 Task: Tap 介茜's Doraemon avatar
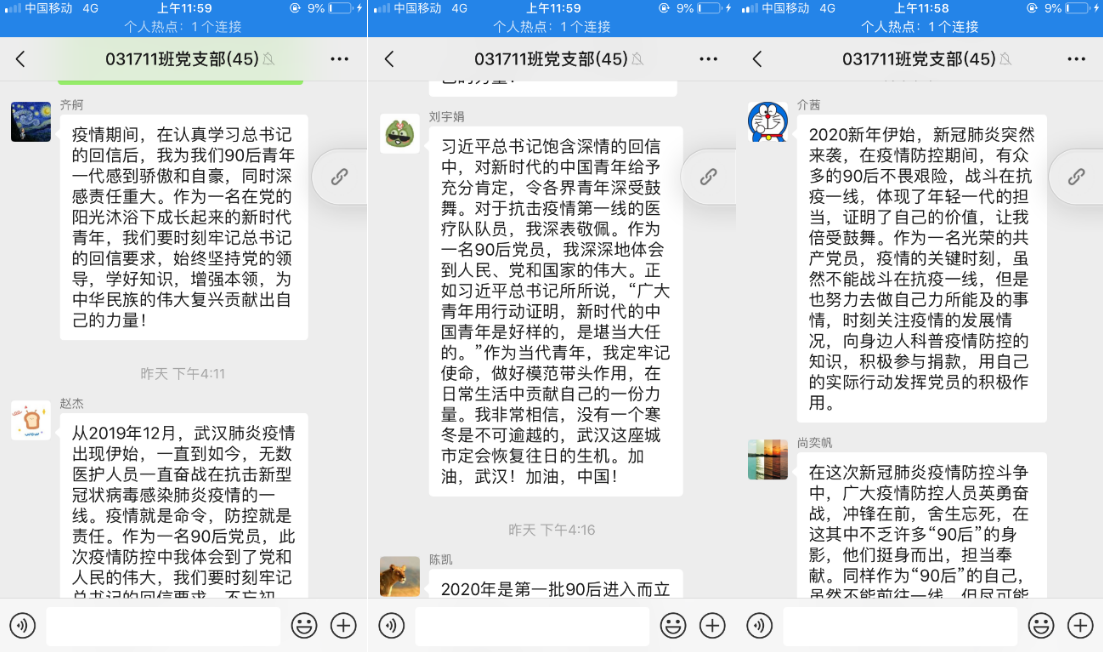pyautogui.click(x=768, y=122)
